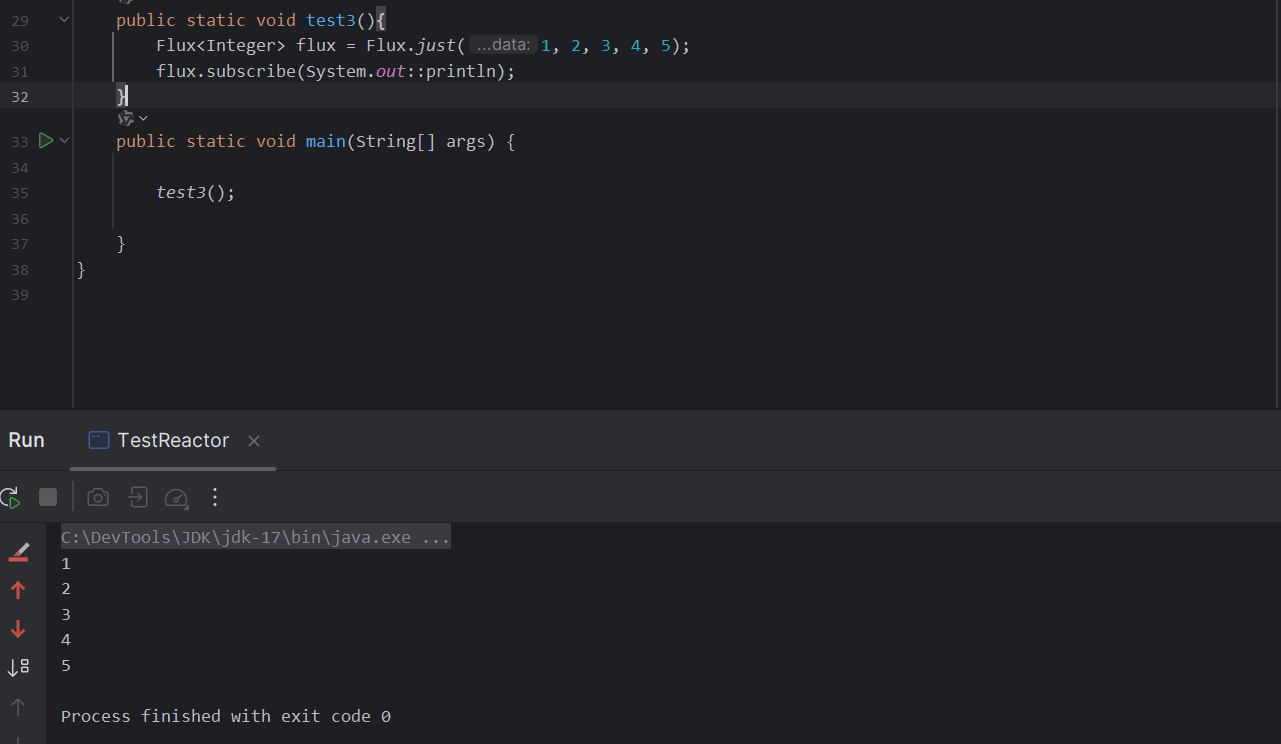Expand the folded java.exe command line
Screen dimensions: 1281x744
coord(255,537)
